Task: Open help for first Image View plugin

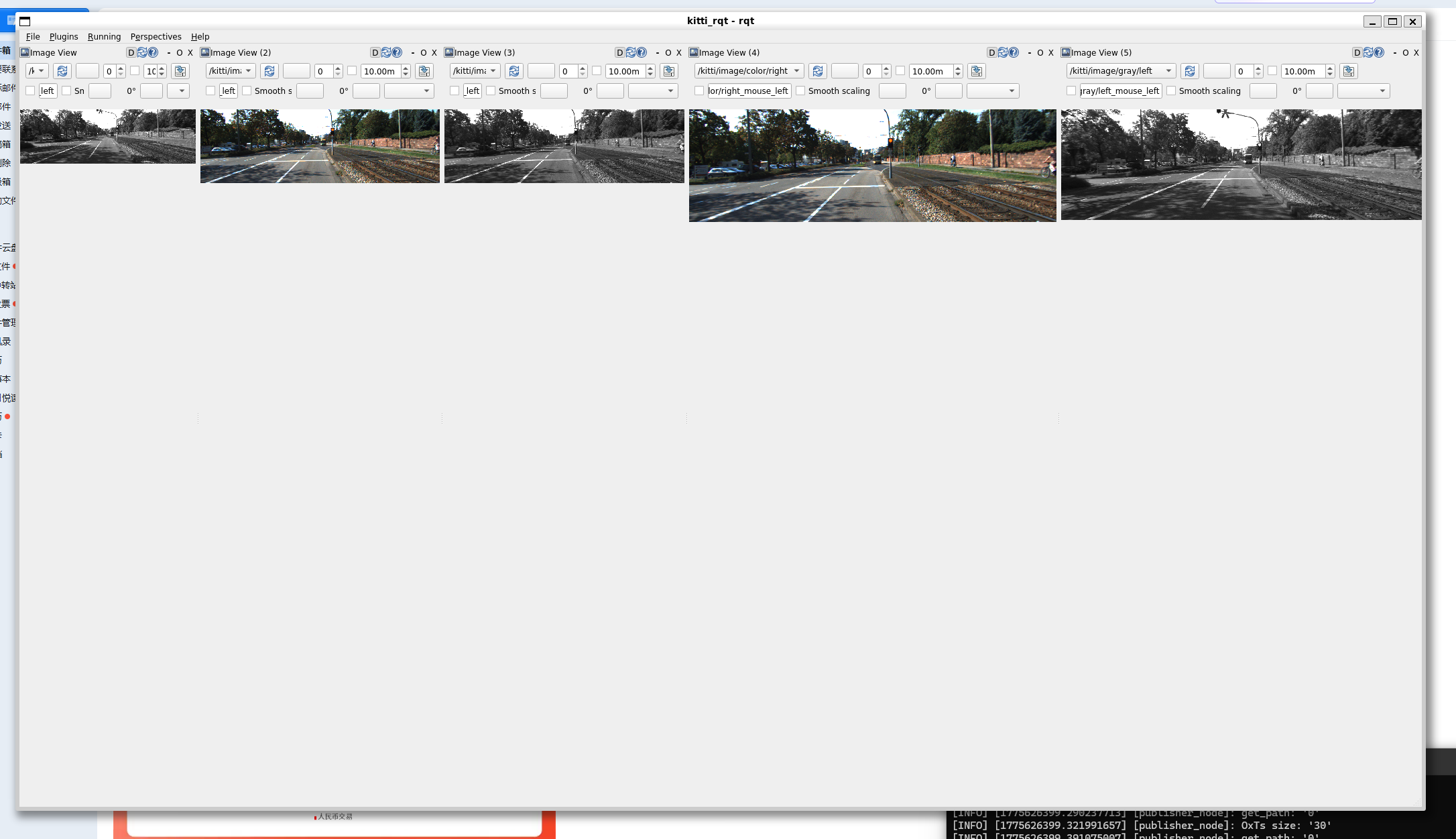Action: pyautogui.click(x=154, y=52)
